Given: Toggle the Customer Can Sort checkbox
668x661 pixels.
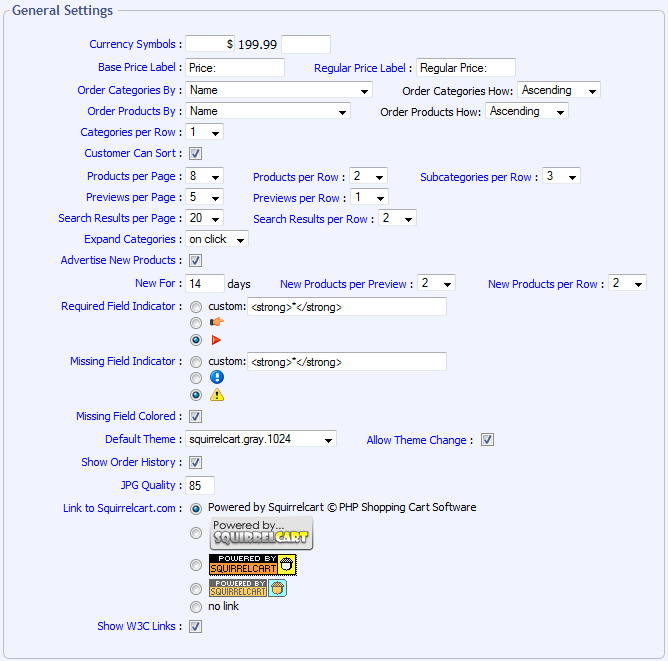Looking at the screenshot, I should pyautogui.click(x=196, y=154).
